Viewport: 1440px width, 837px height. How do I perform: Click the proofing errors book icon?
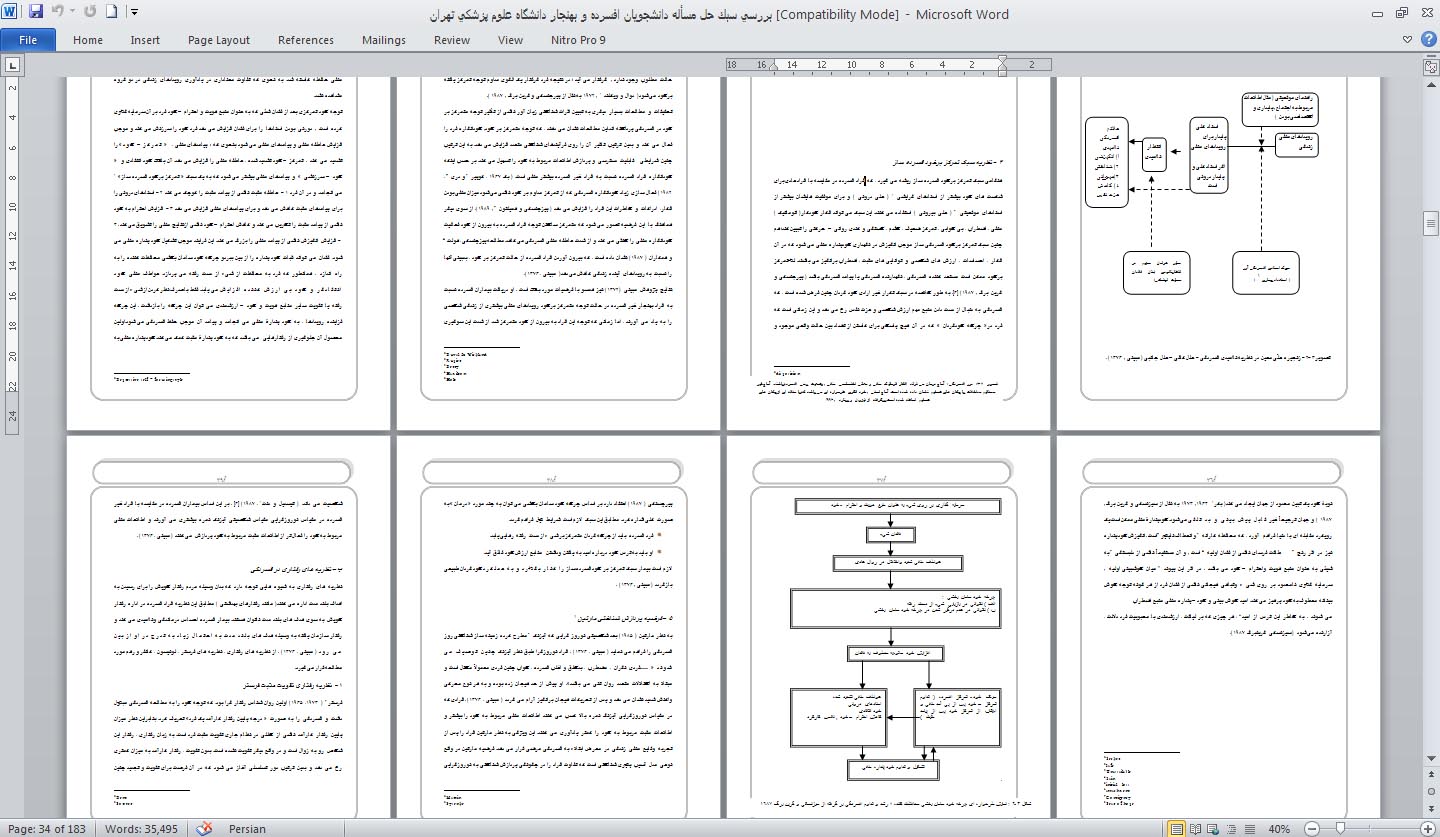[x=204, y=828]
